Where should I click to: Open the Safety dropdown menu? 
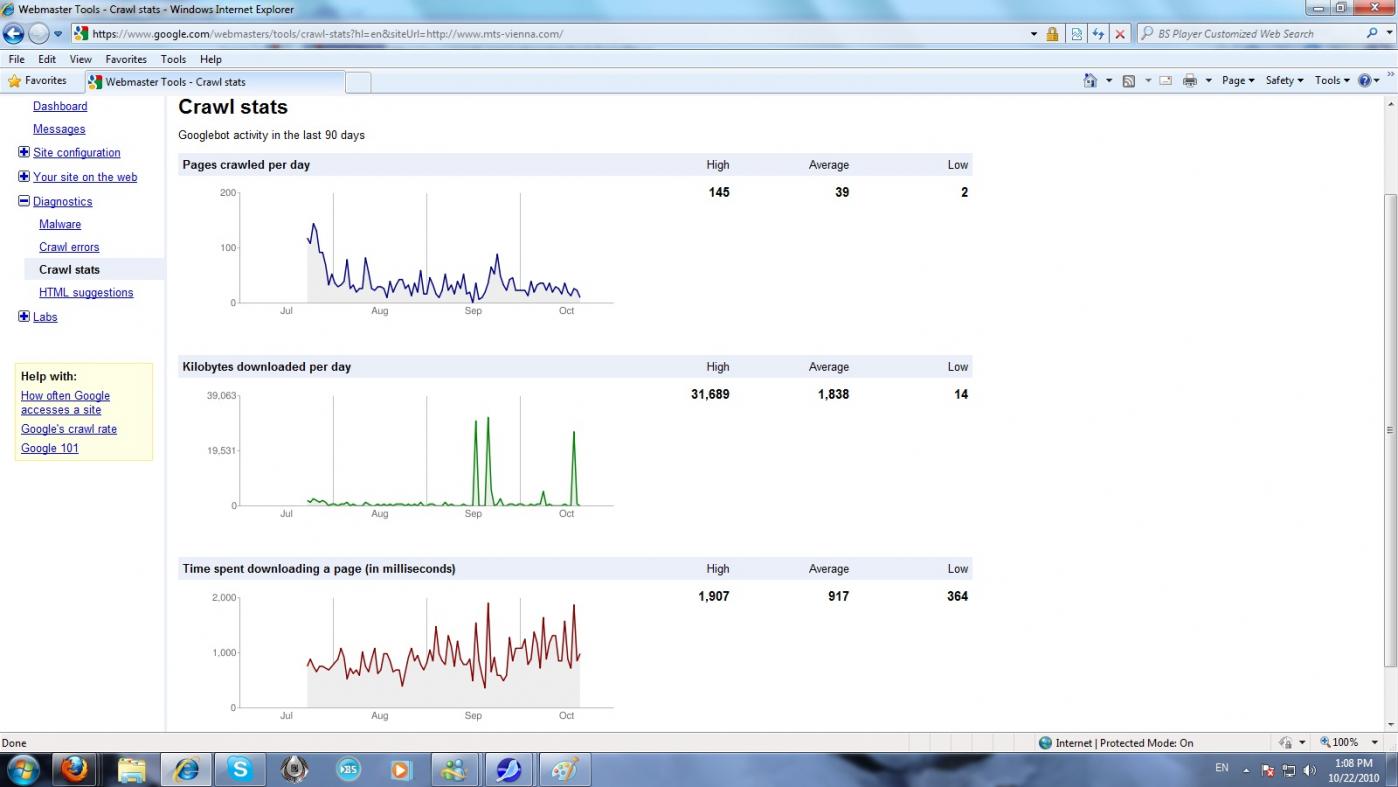coord(1284,81)
